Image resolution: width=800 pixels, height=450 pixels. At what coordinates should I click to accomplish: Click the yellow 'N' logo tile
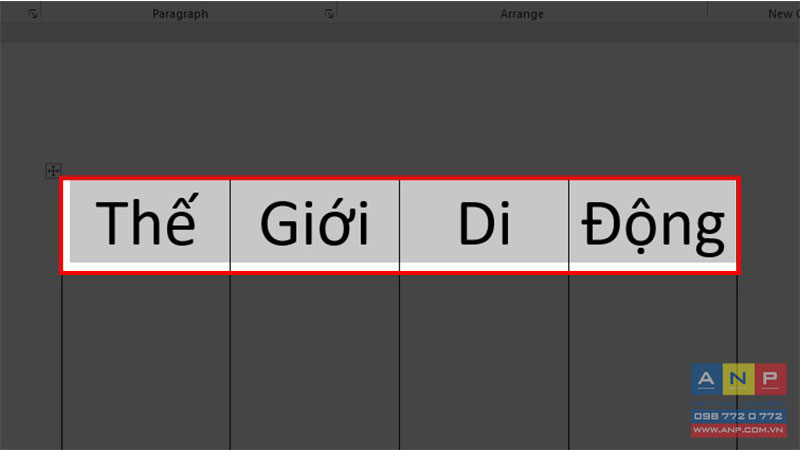[x=738, y=380]
